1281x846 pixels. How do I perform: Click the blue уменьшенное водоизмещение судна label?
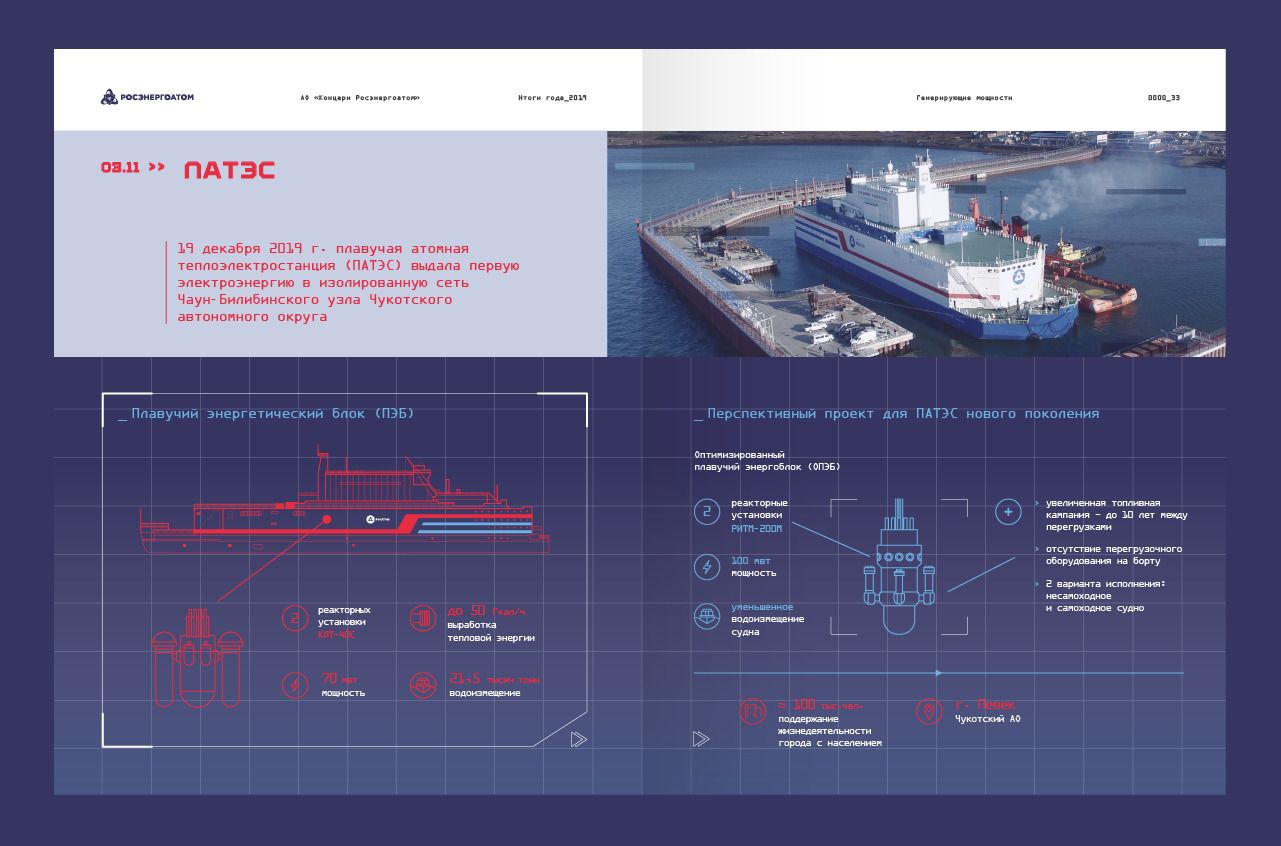768,619
